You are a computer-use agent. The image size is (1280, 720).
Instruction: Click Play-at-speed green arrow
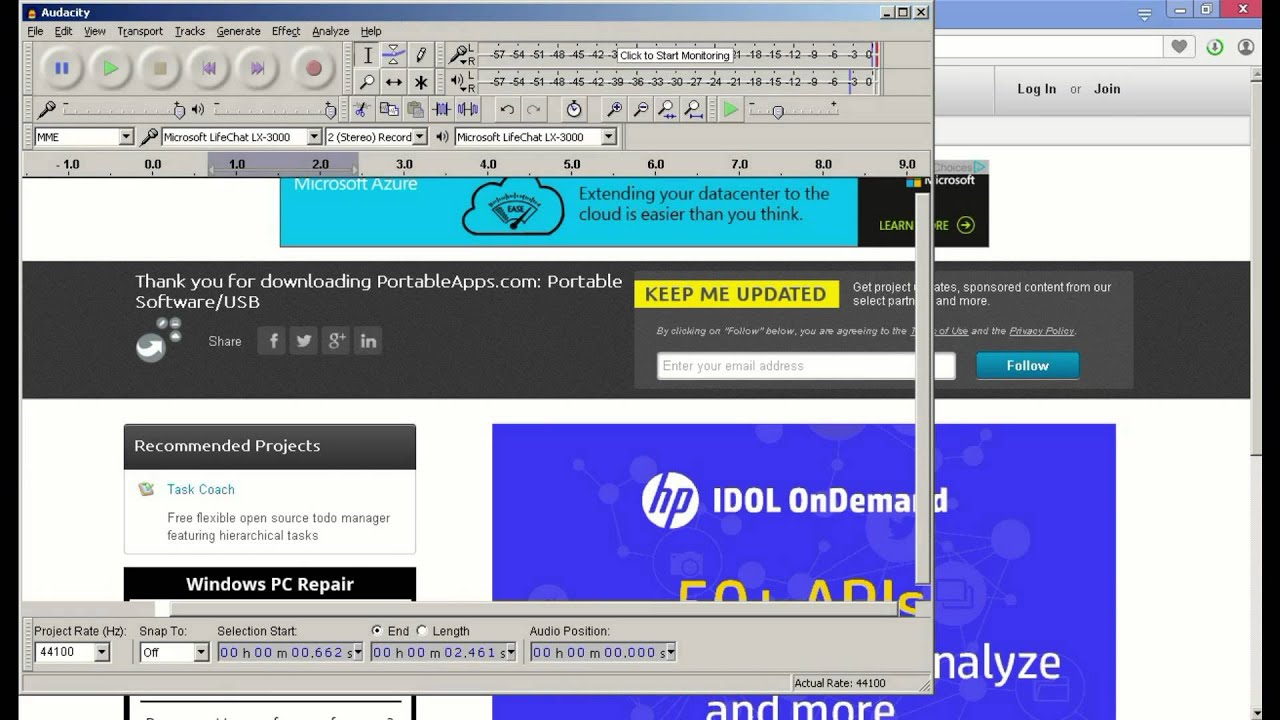tap(731, 110)
